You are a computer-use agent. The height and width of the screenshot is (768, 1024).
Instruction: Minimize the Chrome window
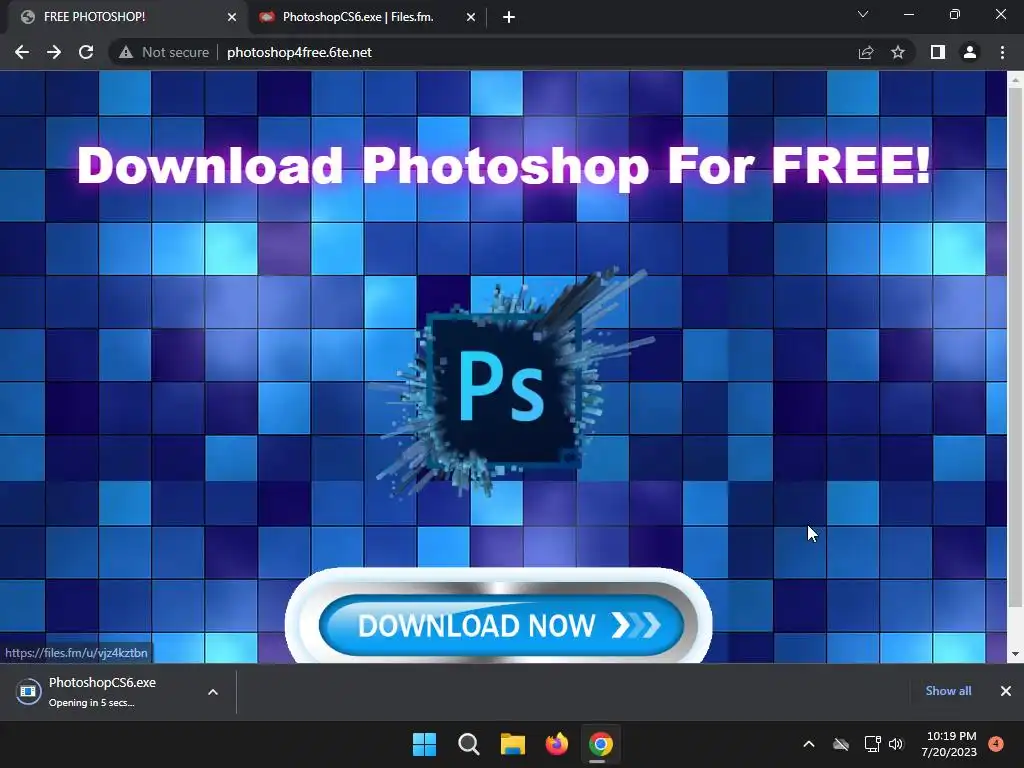[908, 14]
